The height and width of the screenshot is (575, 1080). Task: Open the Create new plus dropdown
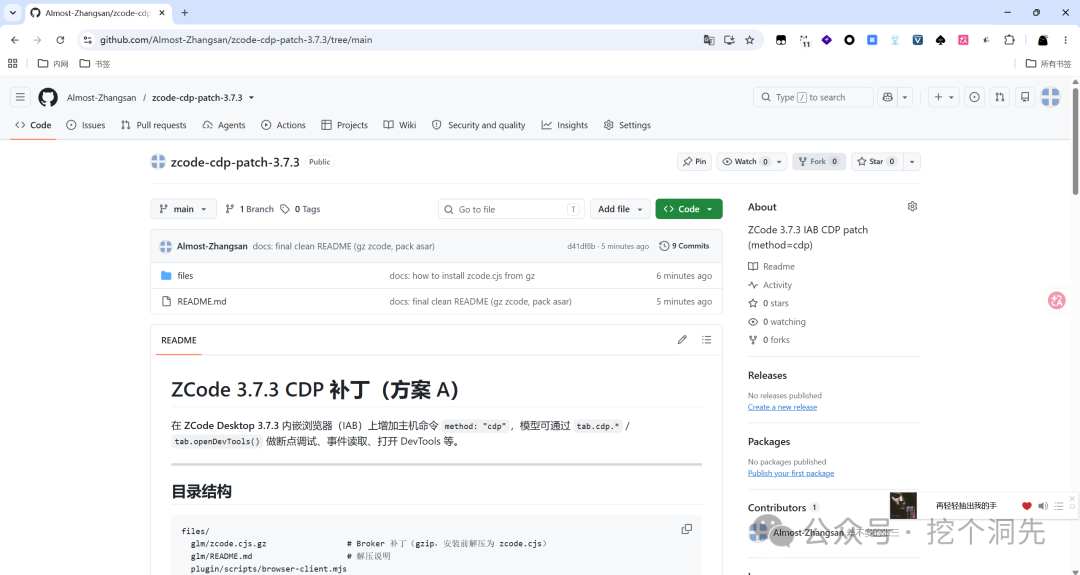click(944, 97)
